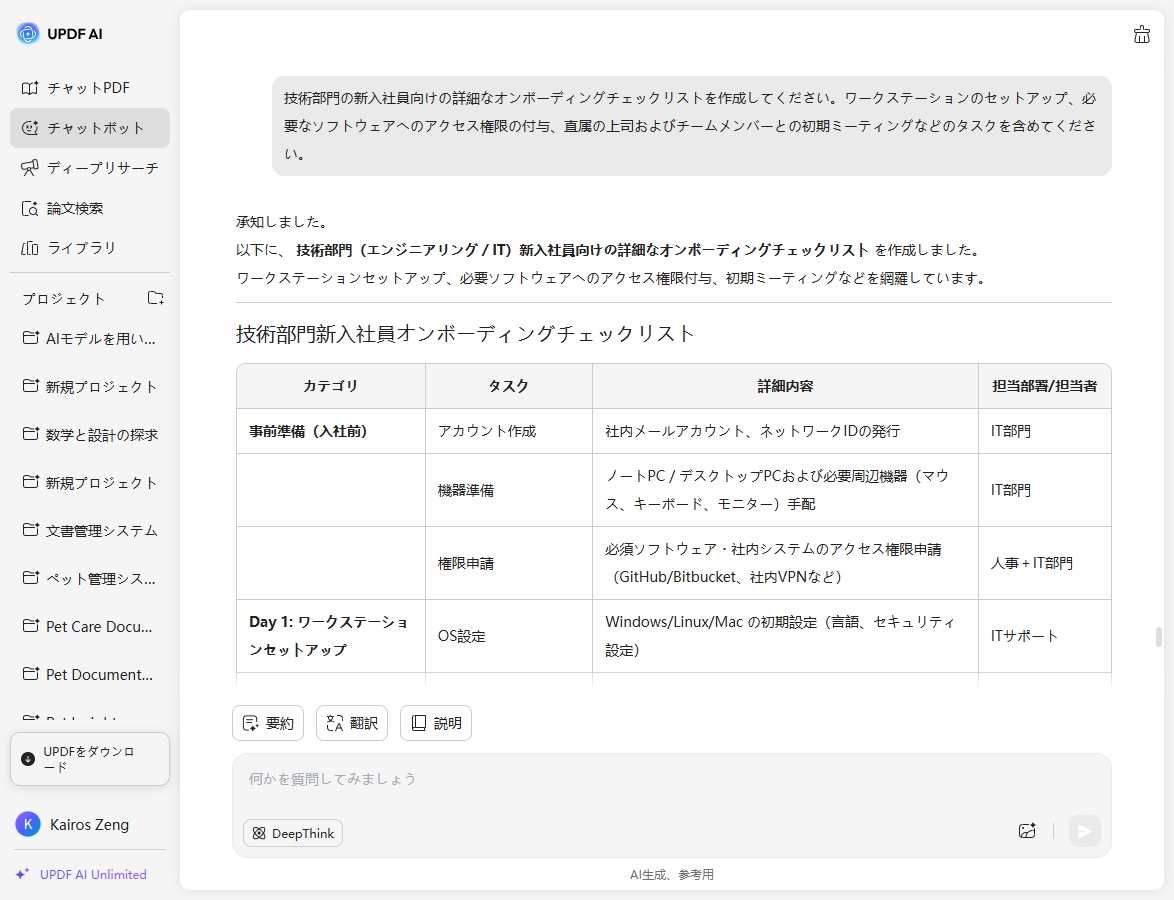Viewport: 1174px width, 900px height.
Task: Click the 機器準備 cell
Action: [x=508, y=490]
